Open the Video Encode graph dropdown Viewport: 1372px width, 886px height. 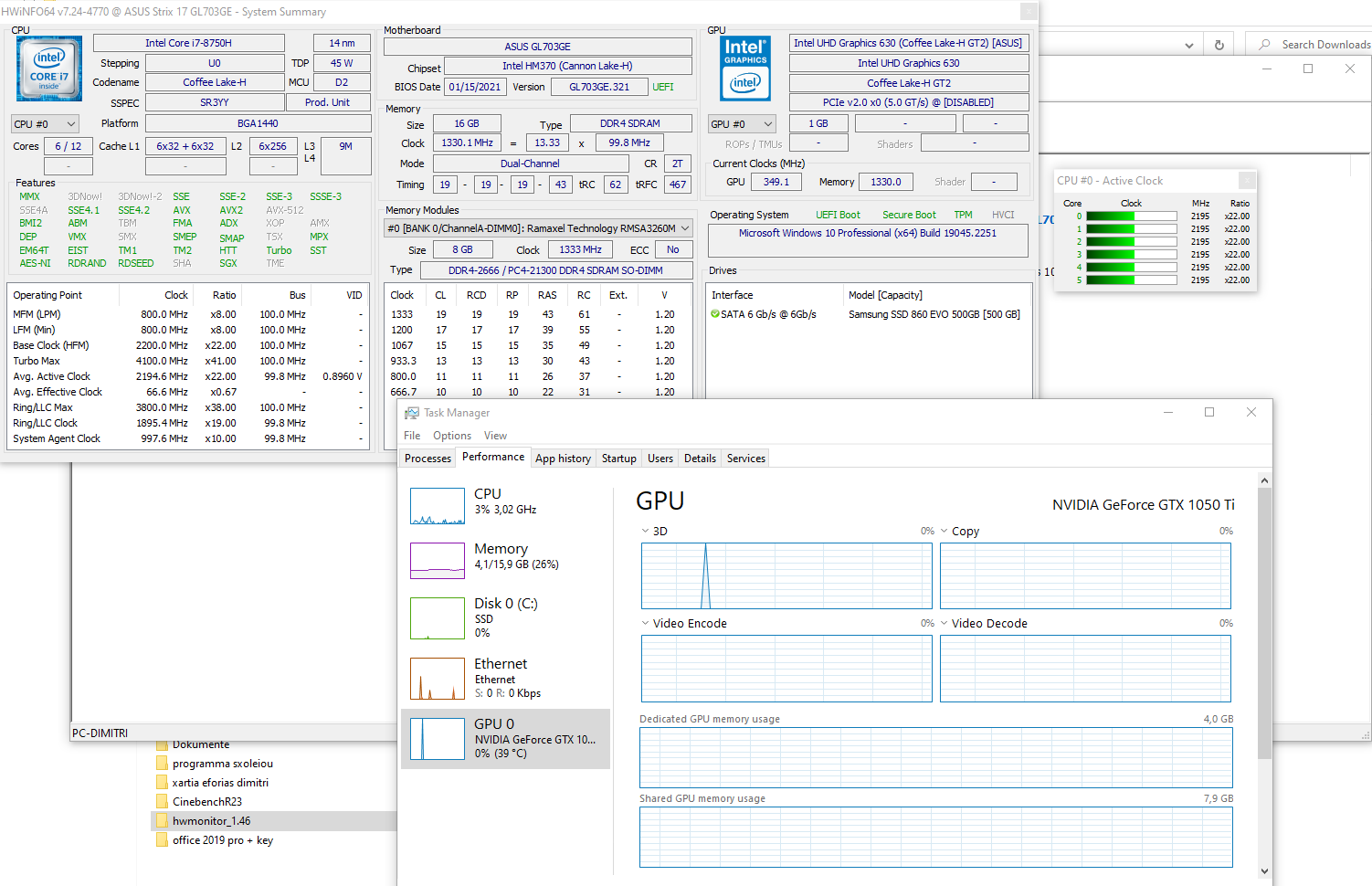click(645, 623)
